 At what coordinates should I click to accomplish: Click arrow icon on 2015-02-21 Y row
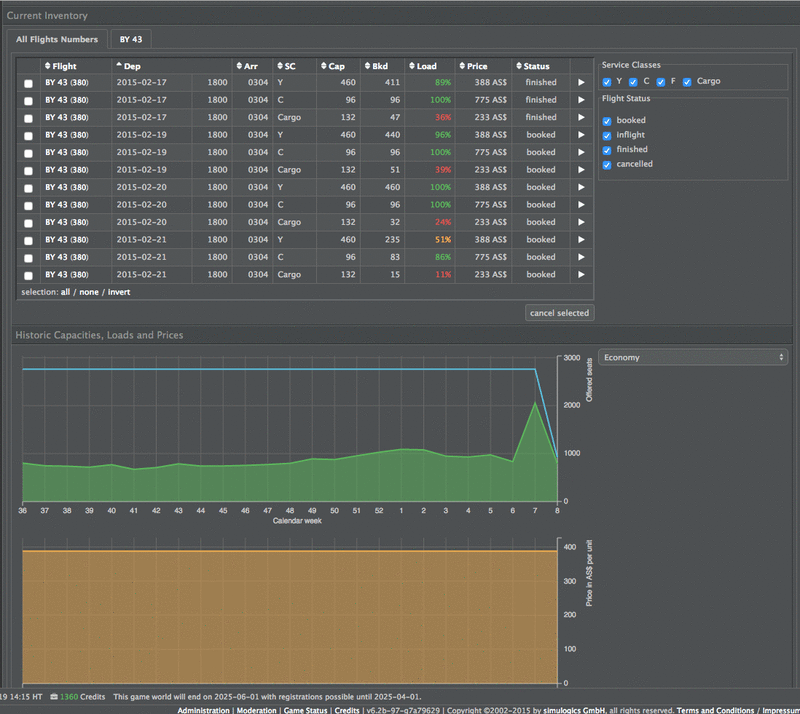580,240
